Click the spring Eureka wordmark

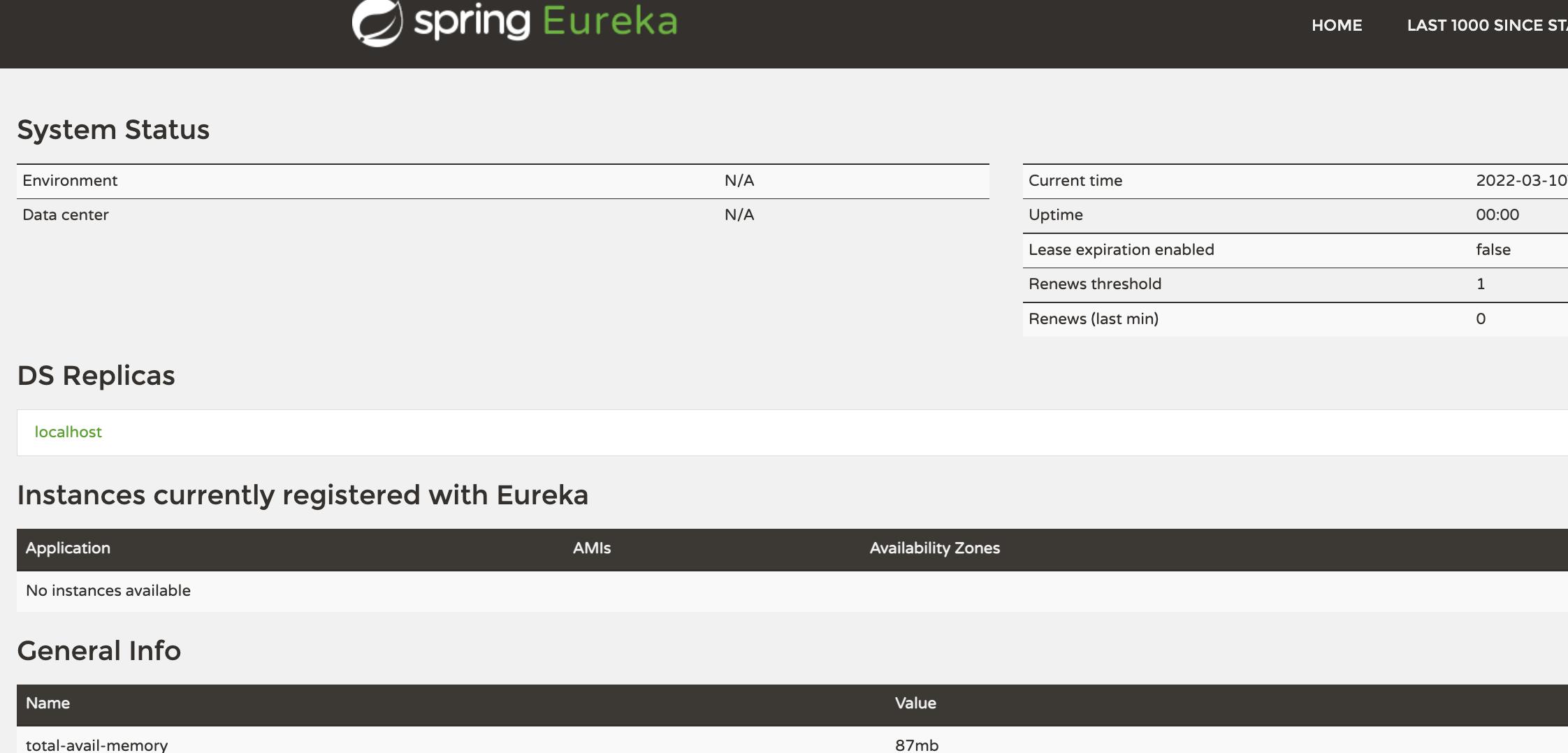coord(546,22)
